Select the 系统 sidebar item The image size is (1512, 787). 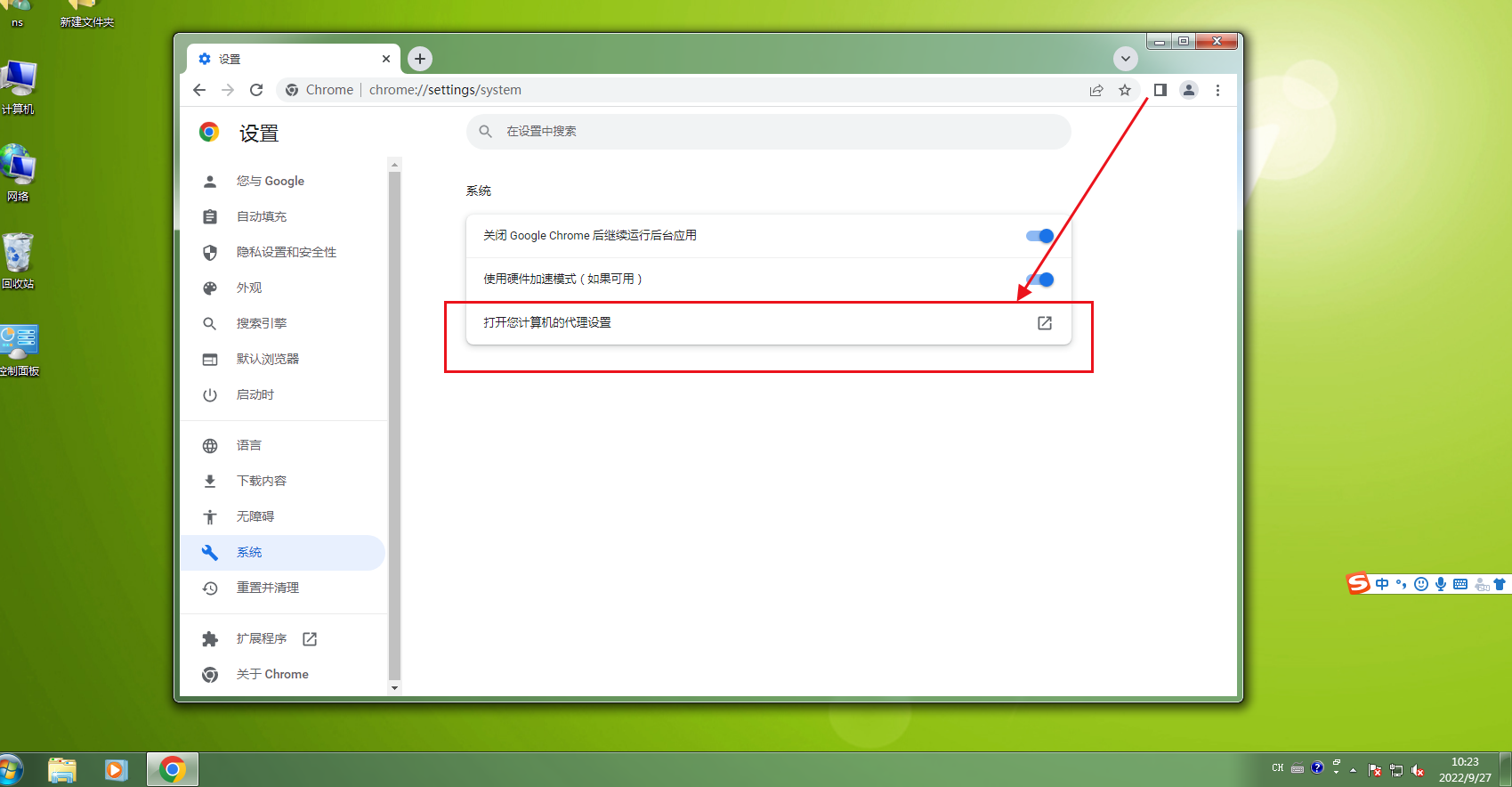tap(283, 552)
